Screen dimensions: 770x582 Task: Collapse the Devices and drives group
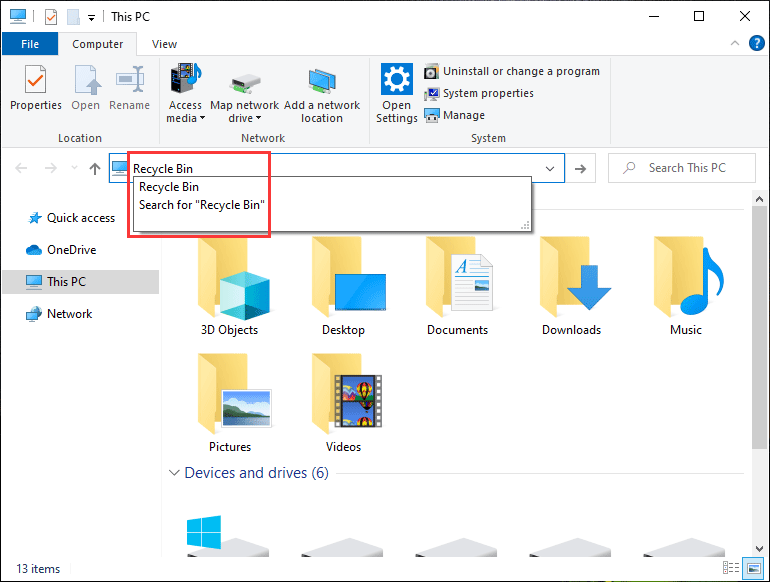point(174,473)
